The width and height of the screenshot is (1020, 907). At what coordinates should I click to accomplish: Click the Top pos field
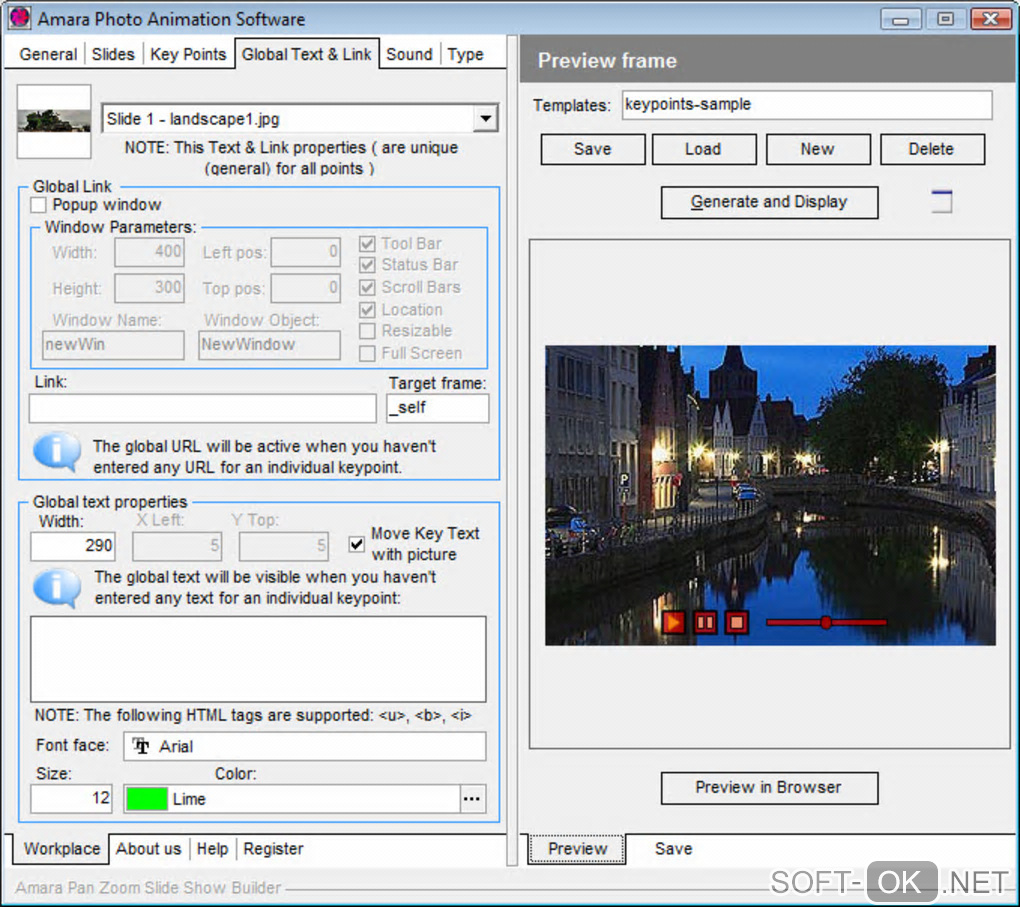pyautogui.click(x=306, y=288)
